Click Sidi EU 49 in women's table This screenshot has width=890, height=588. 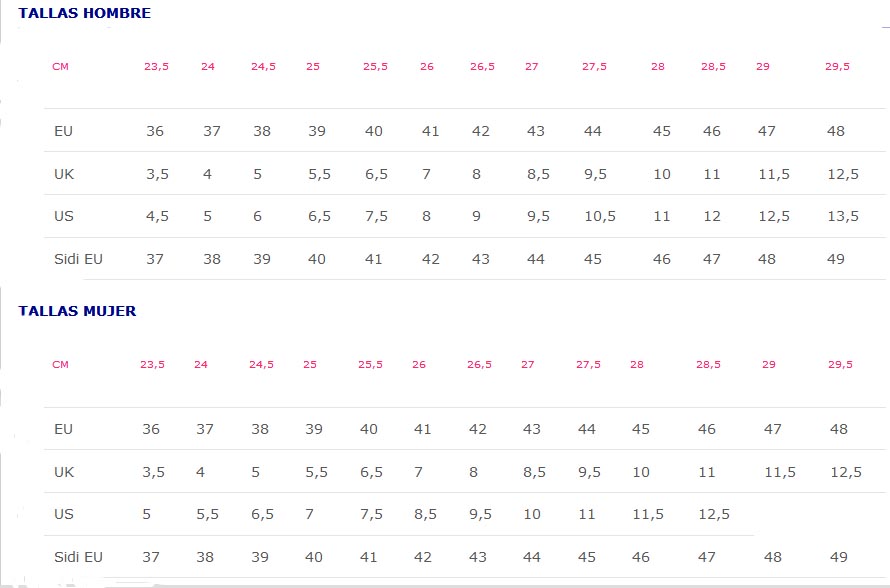(838, 557)
